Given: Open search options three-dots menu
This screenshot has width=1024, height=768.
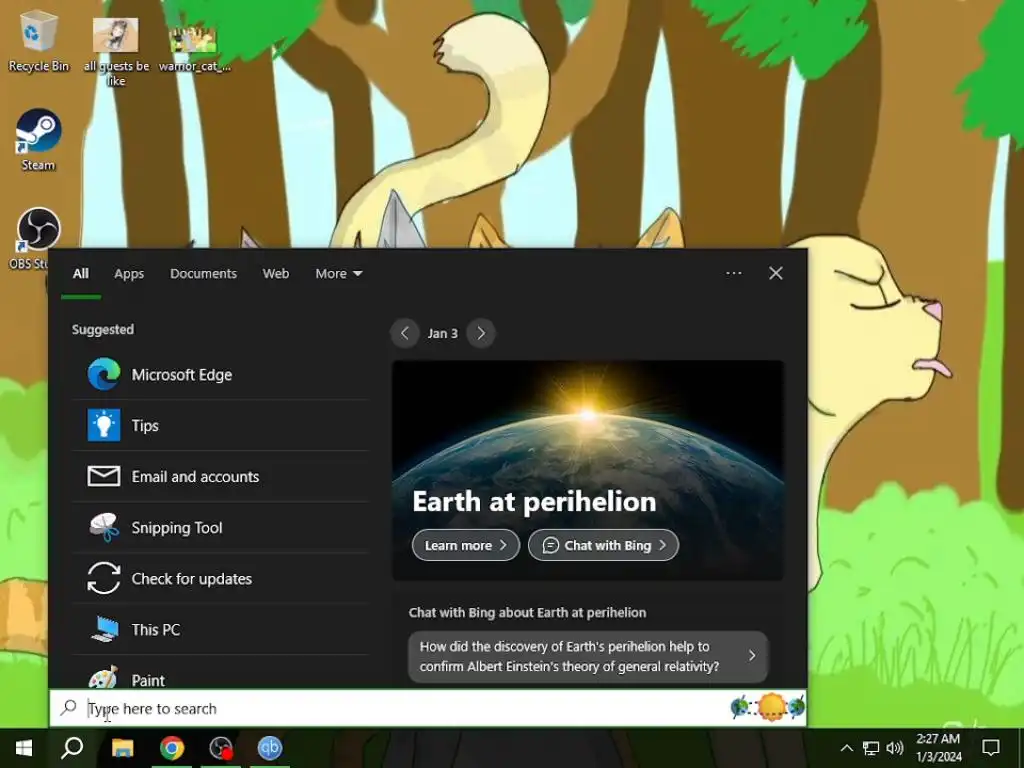Looking at the screenshot, I should (x=733, y=273).
